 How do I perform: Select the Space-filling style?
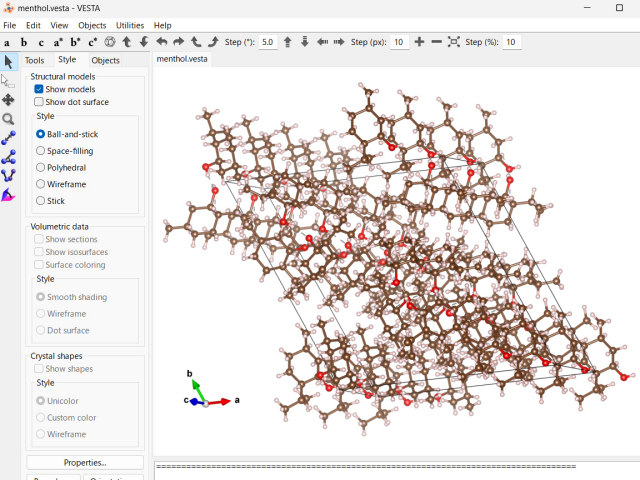point(40,151)
